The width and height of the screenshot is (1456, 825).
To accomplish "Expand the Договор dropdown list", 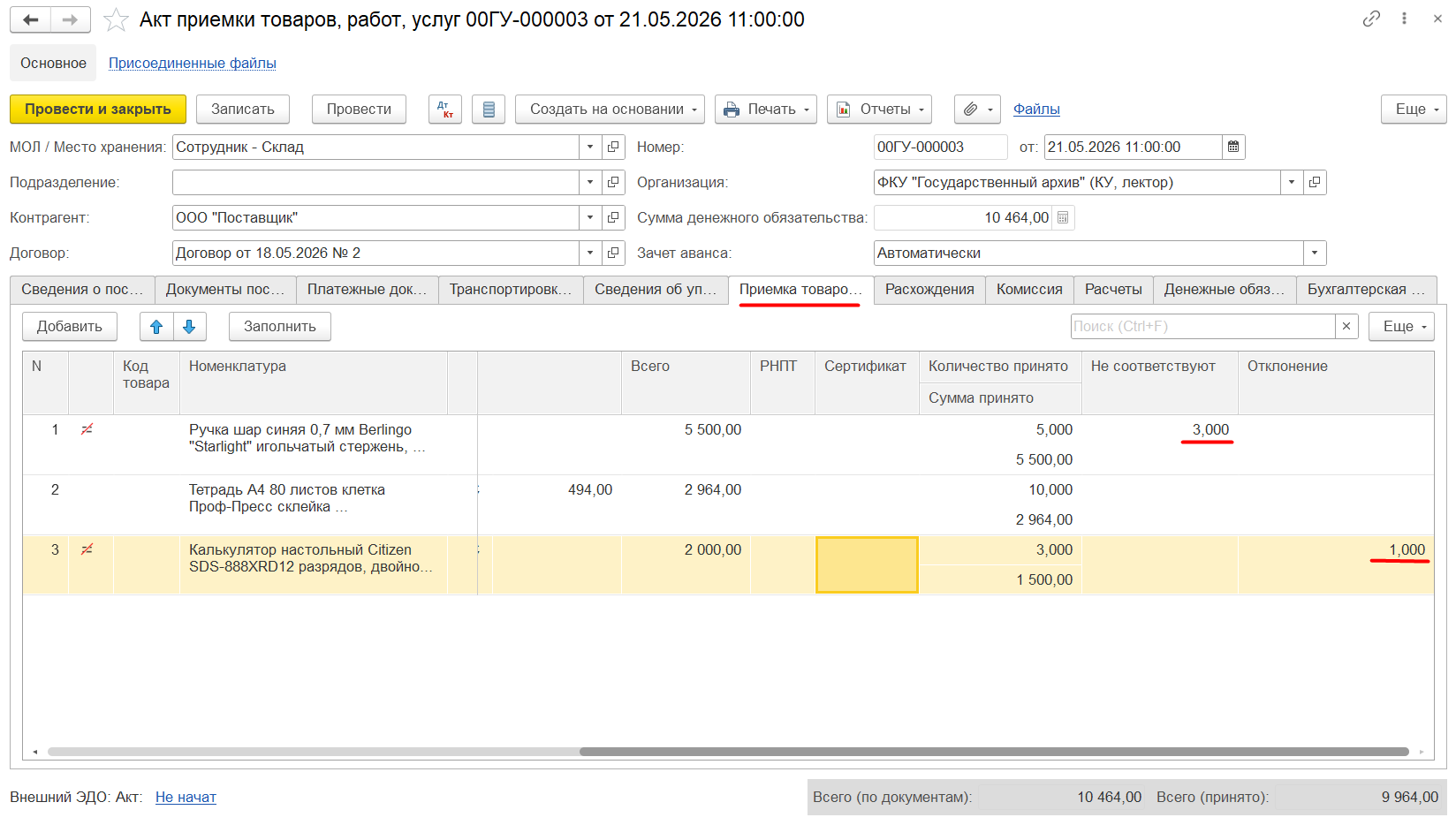I will pyautogui.click(x=590, y=253).
